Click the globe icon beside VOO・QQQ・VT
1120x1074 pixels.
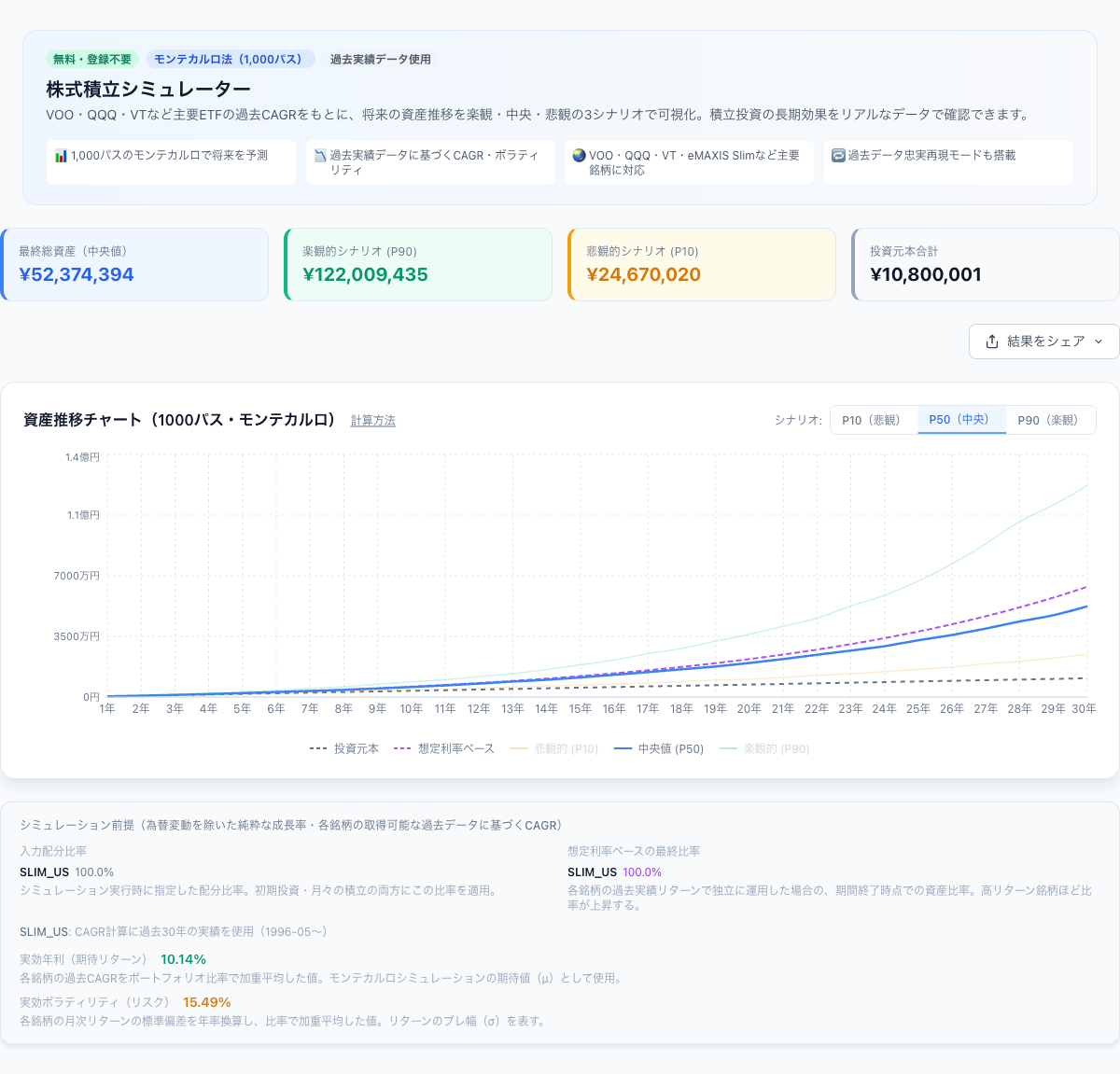[579, 156]
